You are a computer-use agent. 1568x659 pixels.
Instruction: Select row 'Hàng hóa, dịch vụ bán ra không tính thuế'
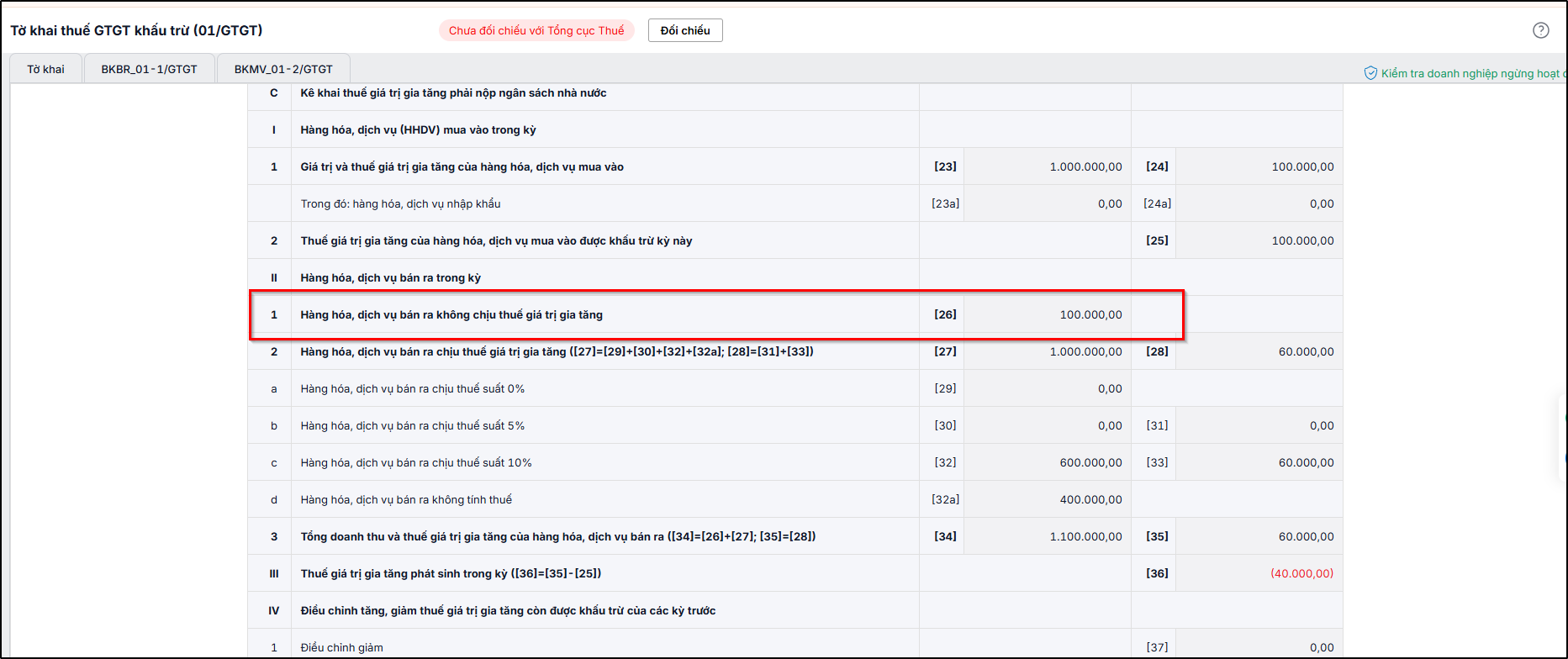pyautogui.click(x=795, y=499)
